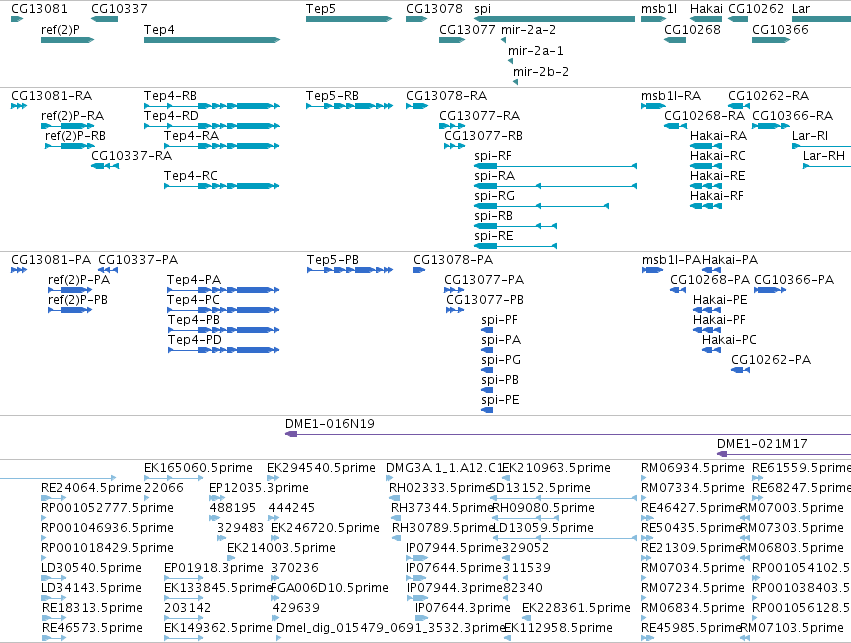The image size is (851, 643).
Task: Select DME1-016N19 clone label
Action: (329, 424)
